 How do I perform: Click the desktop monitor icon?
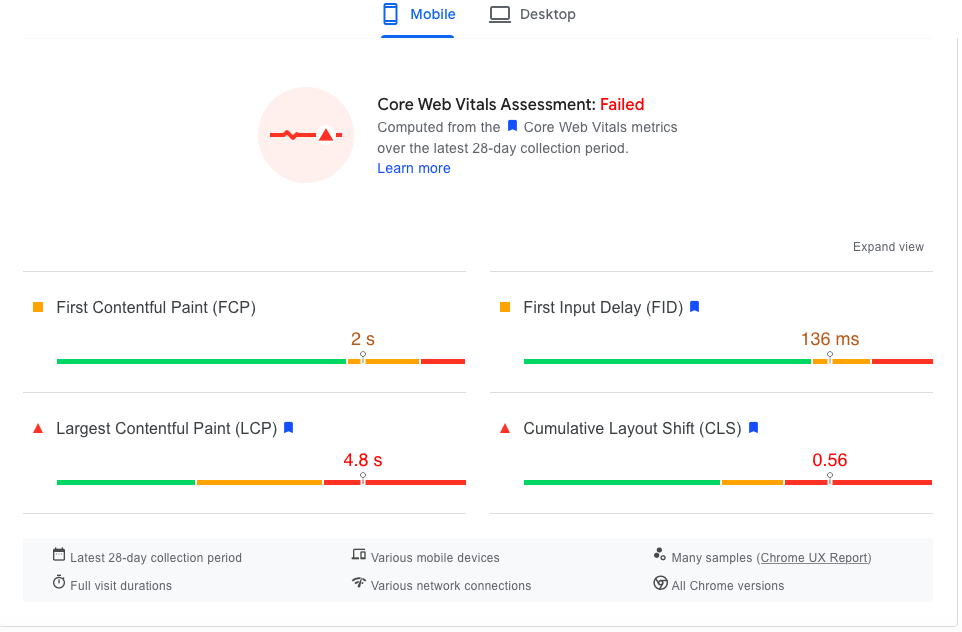pos(499,14)
